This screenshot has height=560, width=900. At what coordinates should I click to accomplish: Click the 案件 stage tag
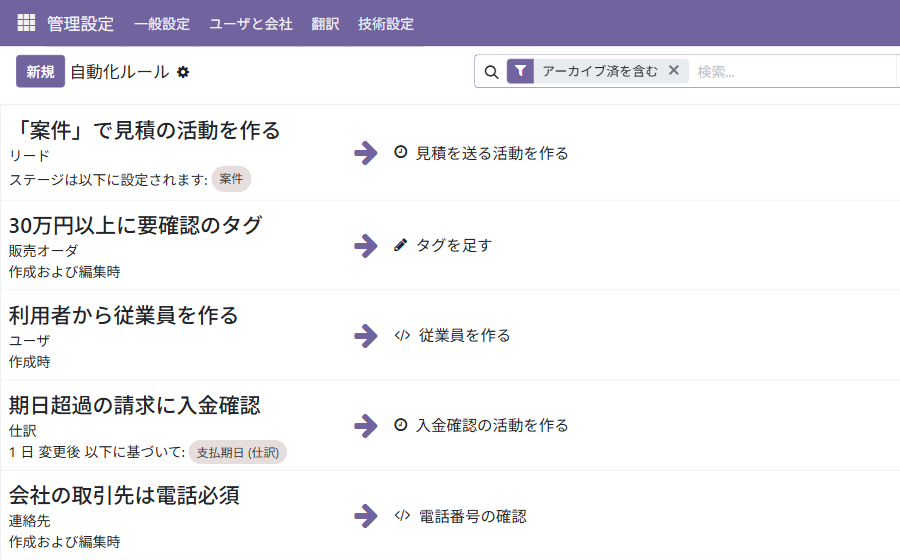click(x=231, y=179)
